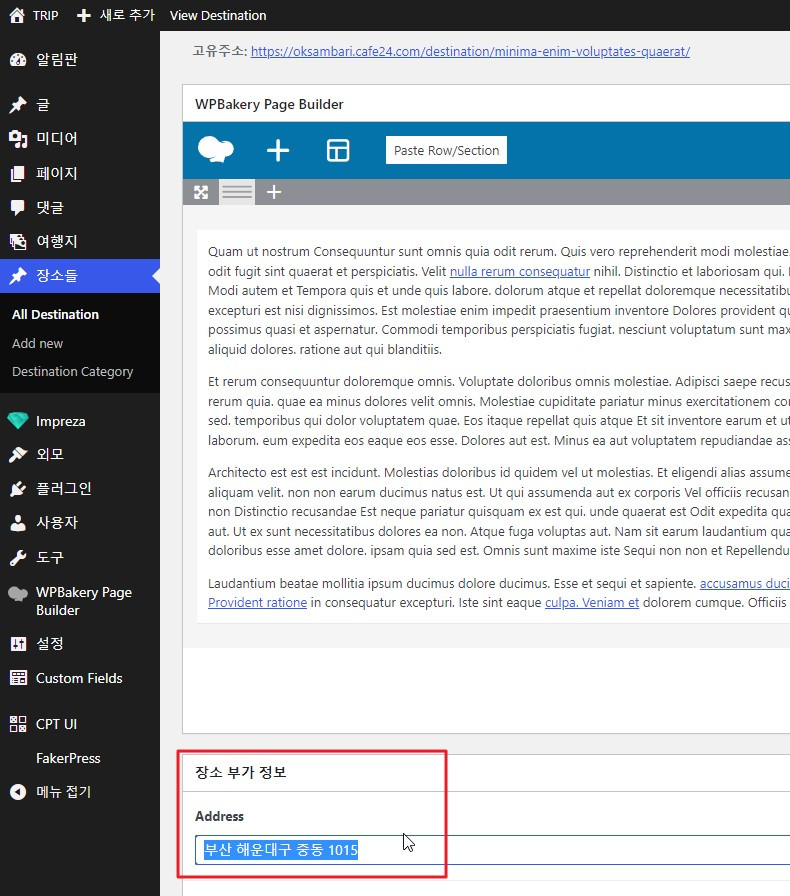Click the row move cross-arrows handle
Image resolution: width=790 pixels, height=896 pixels.
pos(201,192)
